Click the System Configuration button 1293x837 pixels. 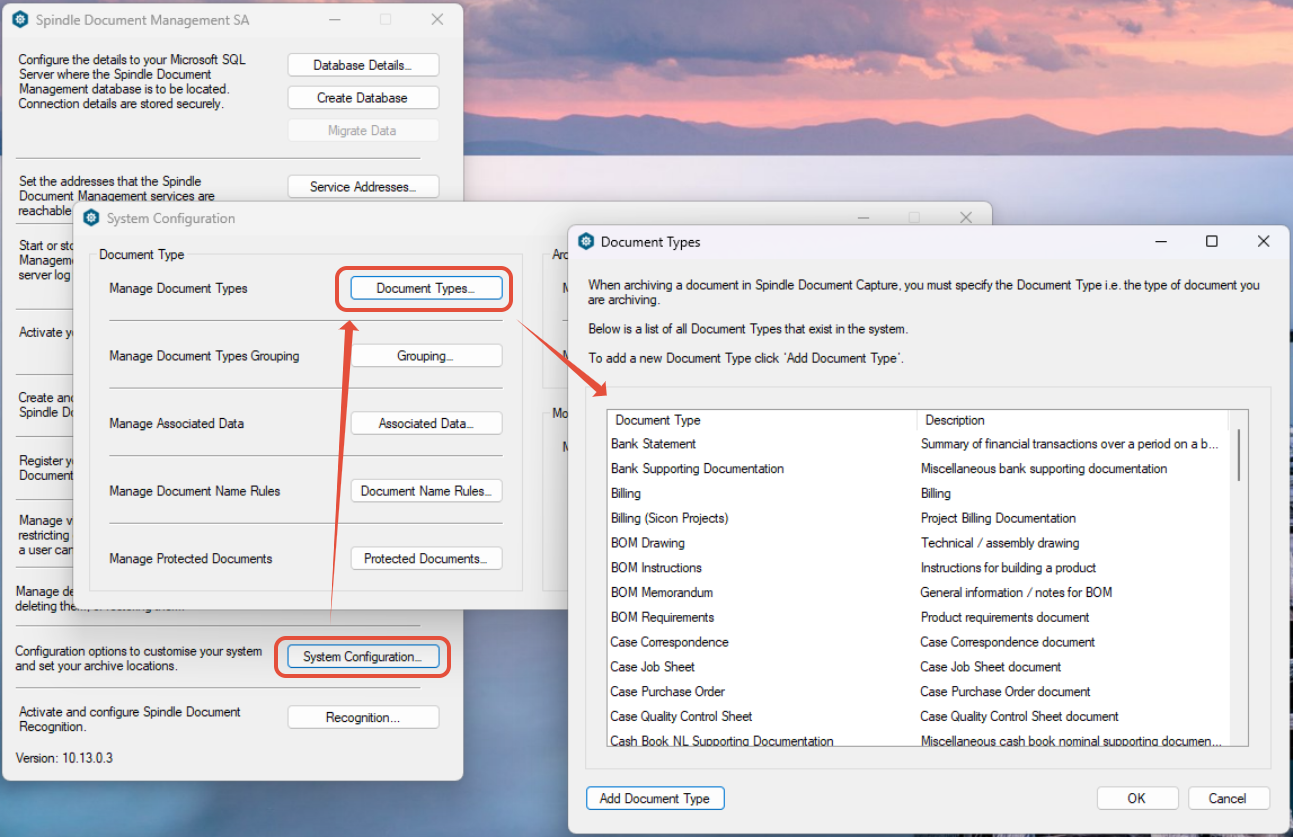coord(363,657)
